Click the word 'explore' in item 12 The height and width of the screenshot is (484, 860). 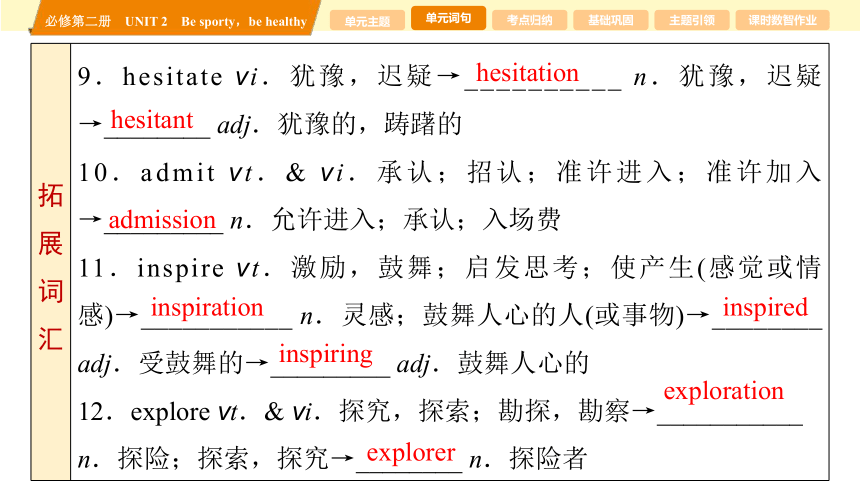pyautogui.click(x=170, y=413)
